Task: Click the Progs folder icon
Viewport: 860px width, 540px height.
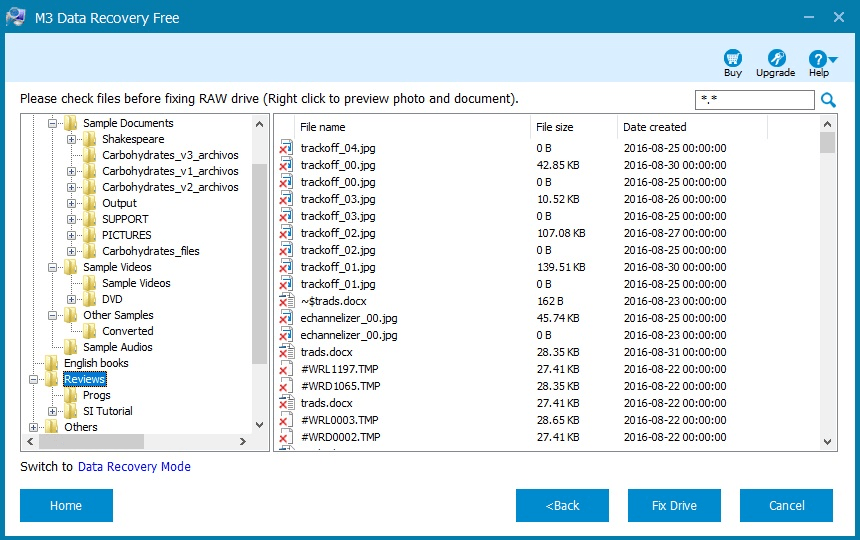Action: click(70, 395)
